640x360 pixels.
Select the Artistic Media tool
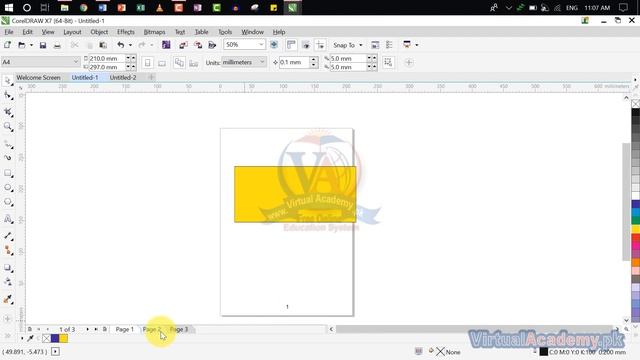(7, 158)
